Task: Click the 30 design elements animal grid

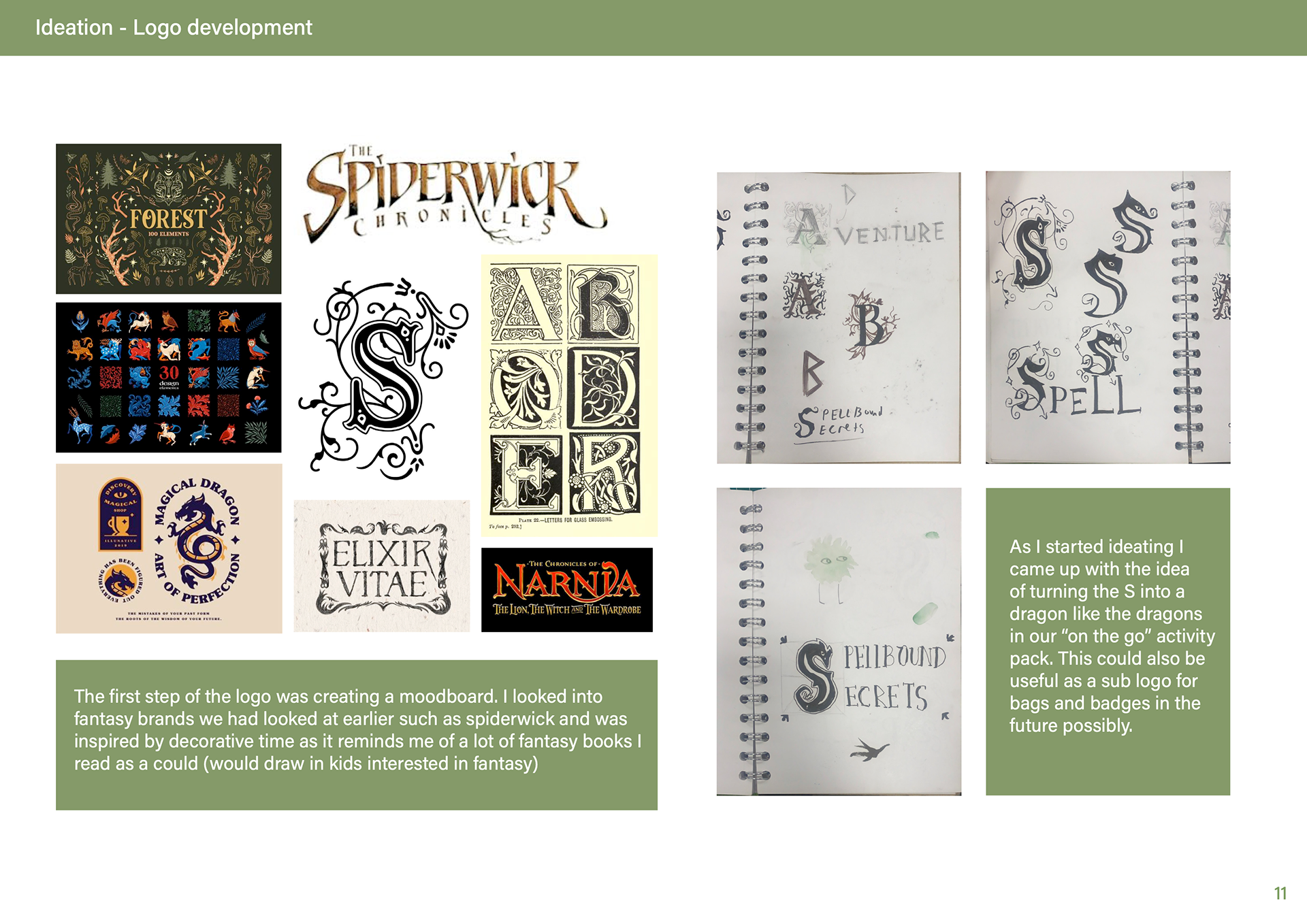Action: pos(168,377)
